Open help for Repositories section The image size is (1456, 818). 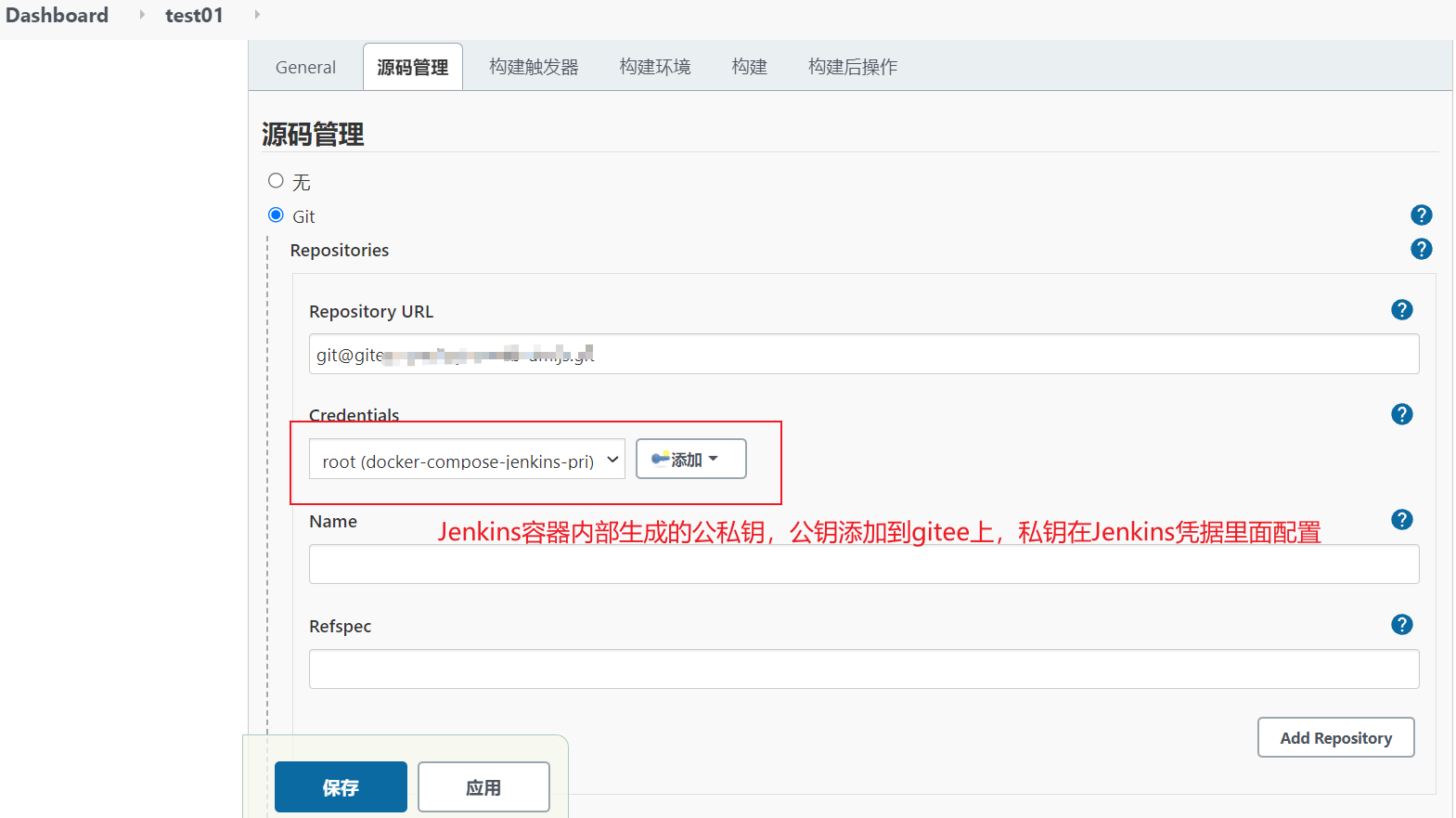(1421, 249)
